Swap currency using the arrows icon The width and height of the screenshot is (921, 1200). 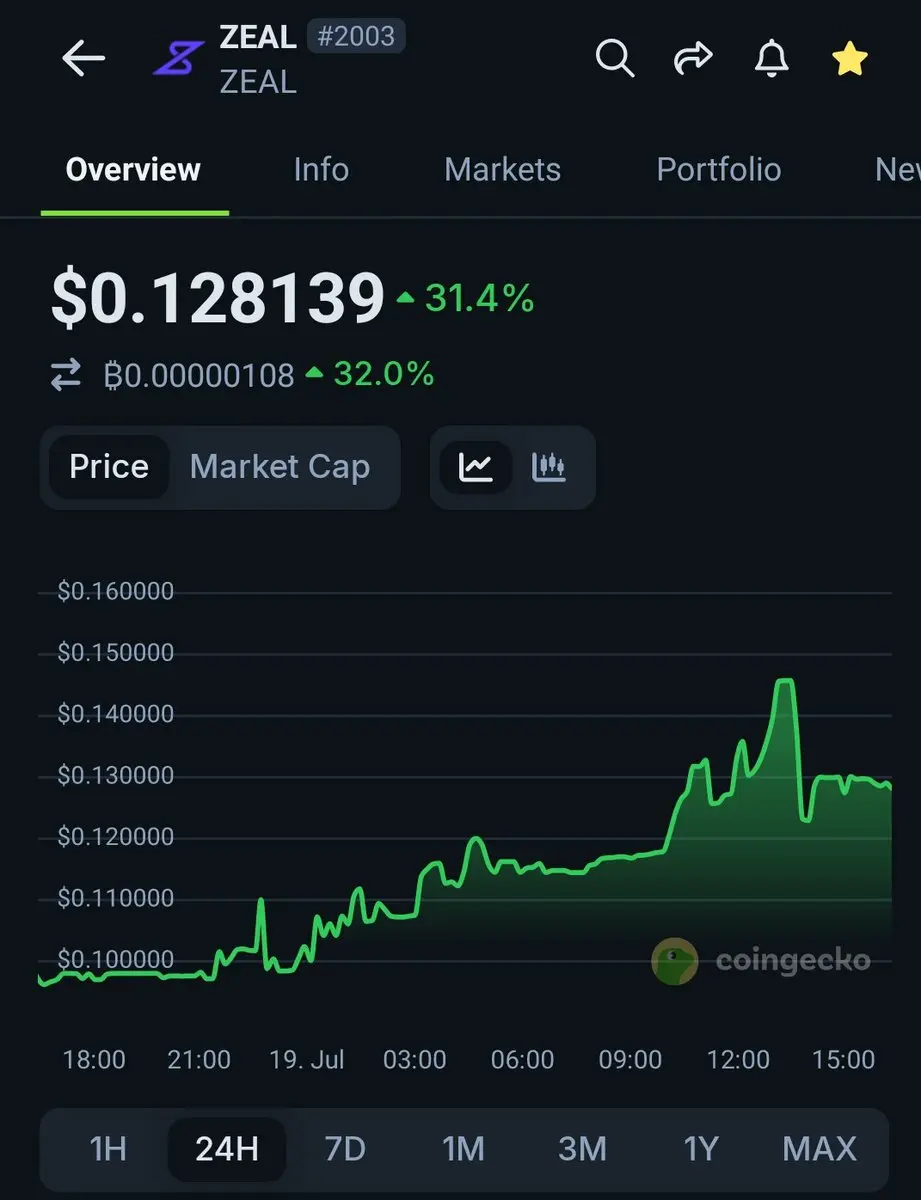(66, 376)
